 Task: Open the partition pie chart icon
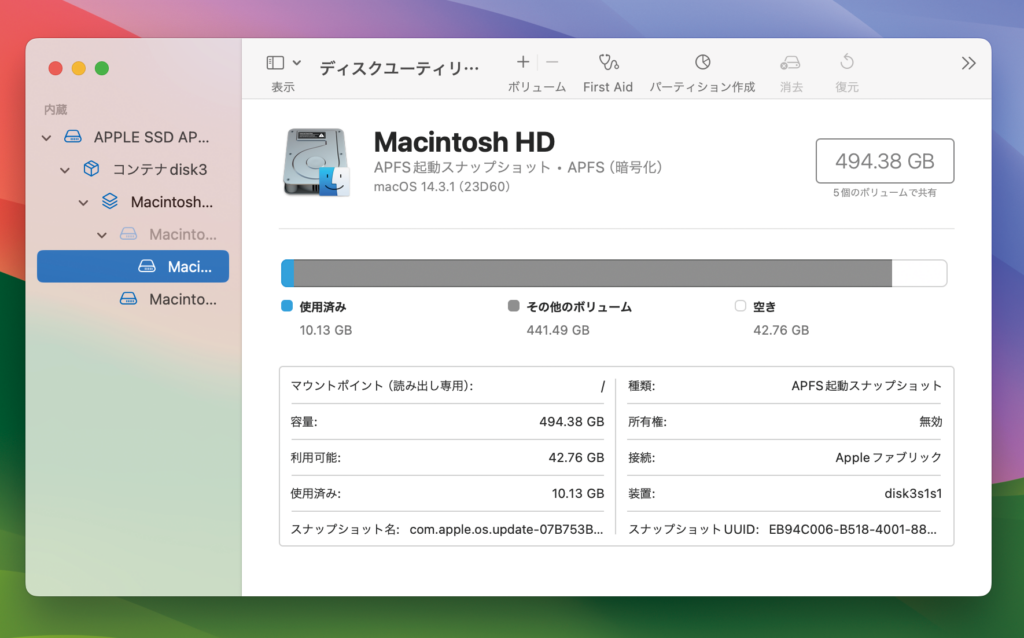[x=702, y=62]
